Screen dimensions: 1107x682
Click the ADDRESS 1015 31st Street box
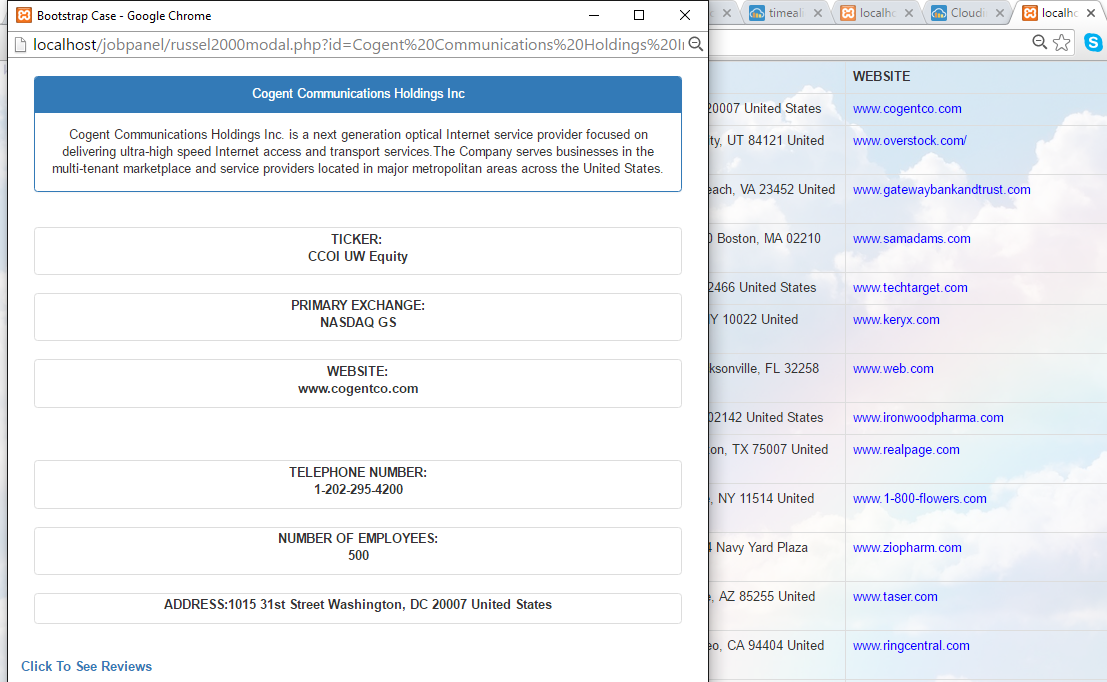(358, 609)
